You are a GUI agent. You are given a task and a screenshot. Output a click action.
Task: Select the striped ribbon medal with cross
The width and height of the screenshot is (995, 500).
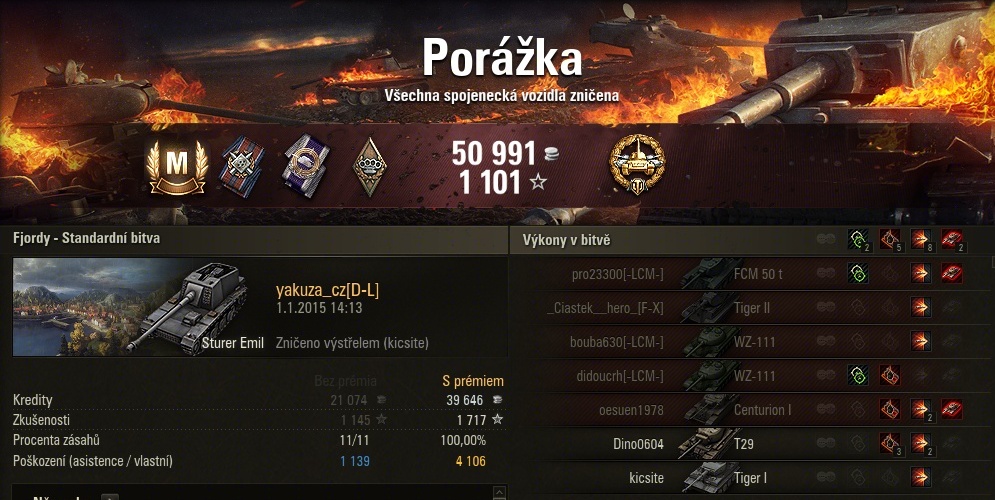point(242,166)
